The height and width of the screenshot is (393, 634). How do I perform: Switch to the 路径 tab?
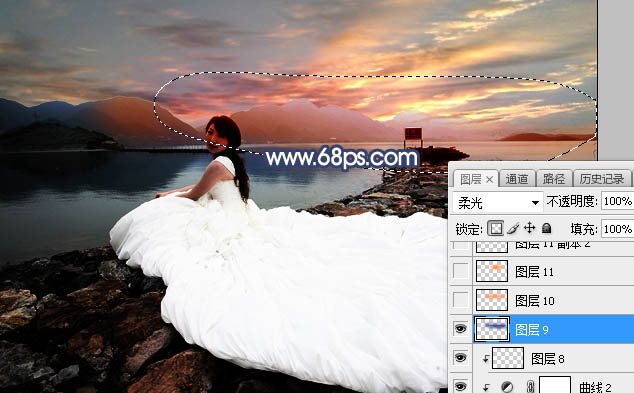[x=554, y=179]
